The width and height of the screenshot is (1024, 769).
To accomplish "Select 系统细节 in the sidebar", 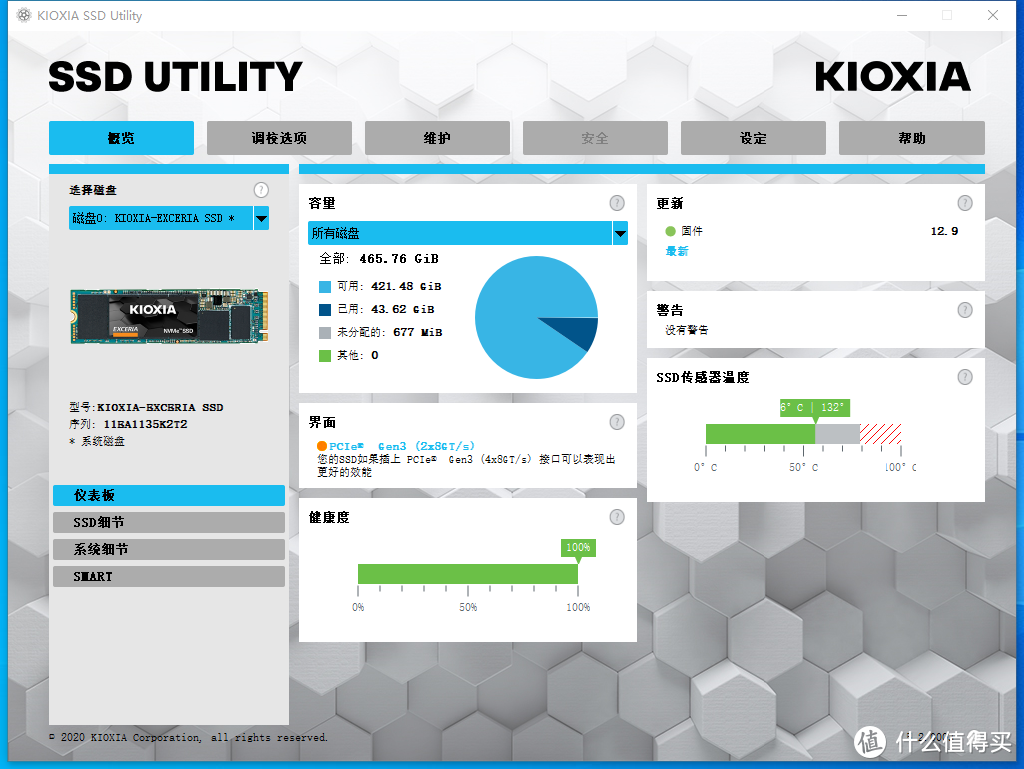I will click(168, 549).
